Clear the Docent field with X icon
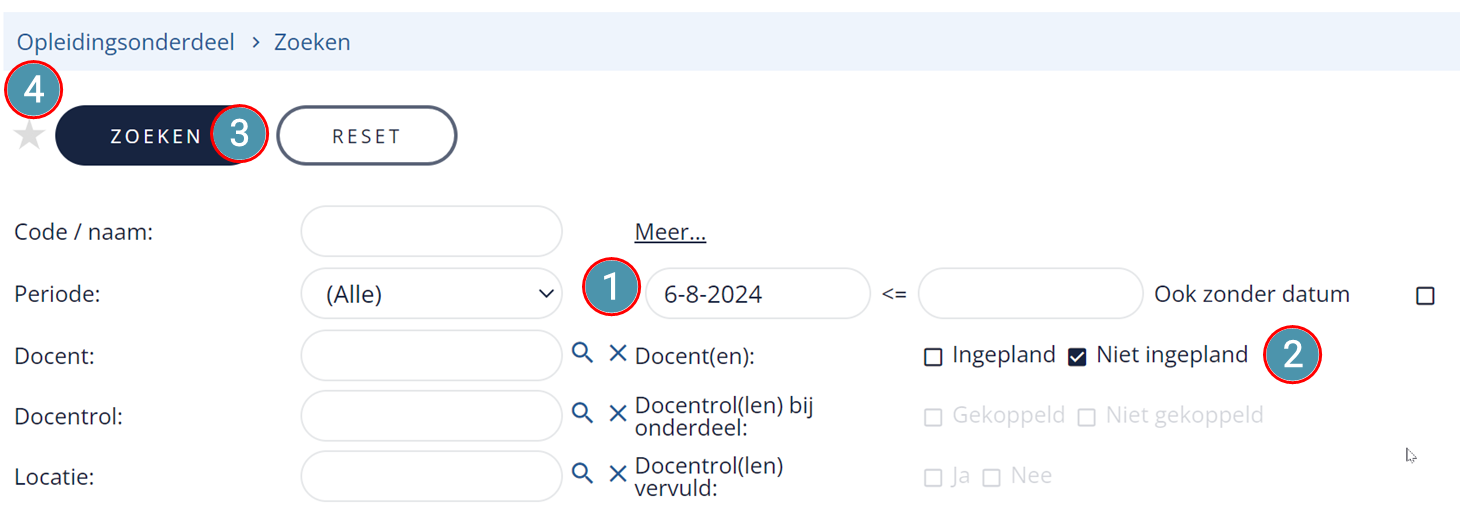 [618, 352]
